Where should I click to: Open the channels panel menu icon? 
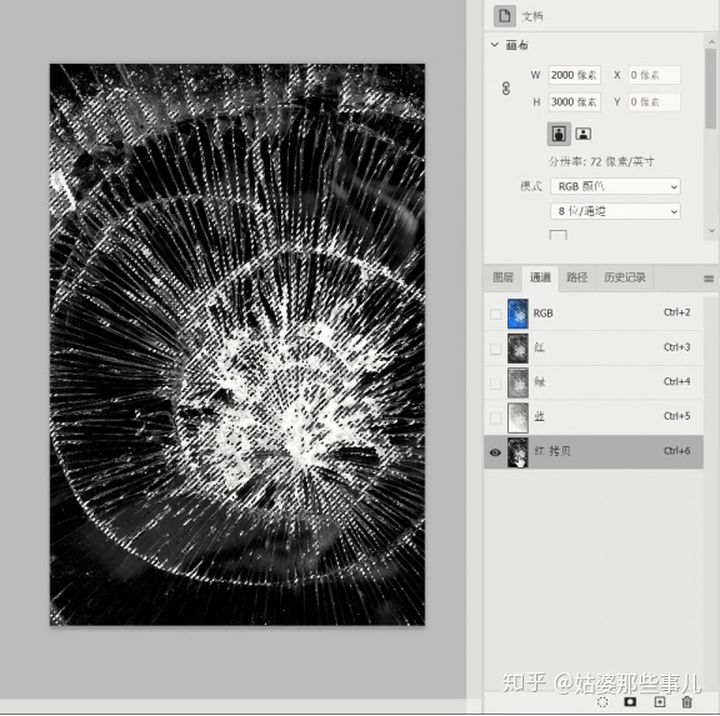[709, 278]
